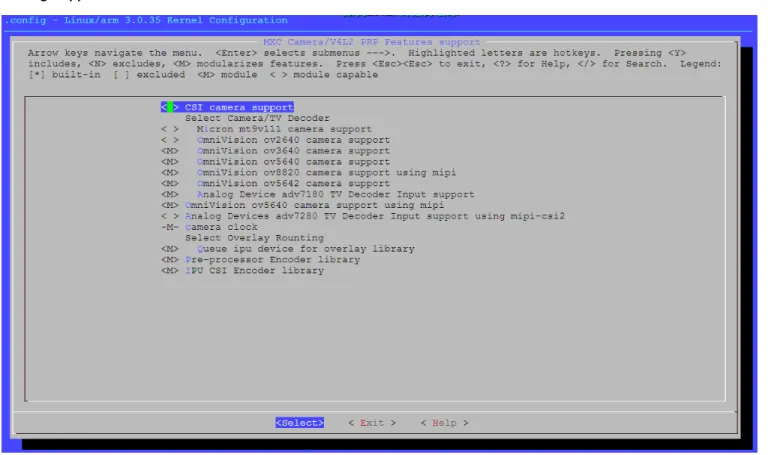Click 'Queue ipu device for overlay library'
The width and height of the screenshot is (768, 455).
click(306, 249)
